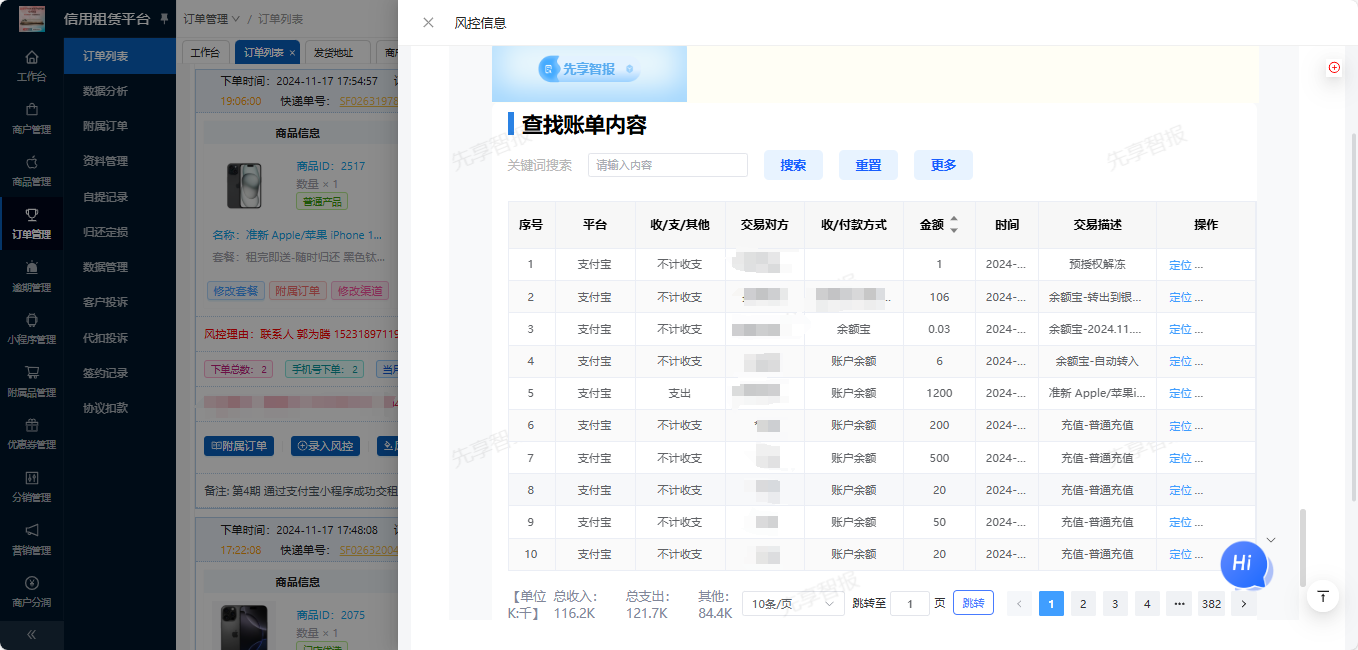Go to page 3
The width and height of the screenshot is (1358, 650).
[x=1115, y=603]
